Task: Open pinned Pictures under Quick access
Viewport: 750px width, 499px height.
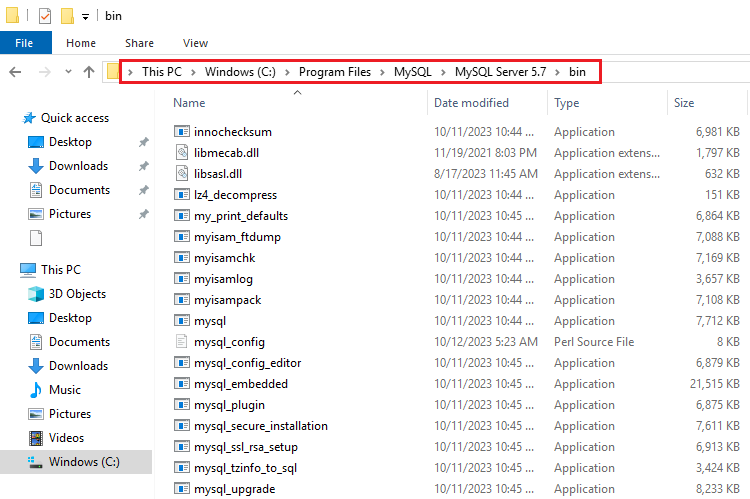Action: (70, 214)
